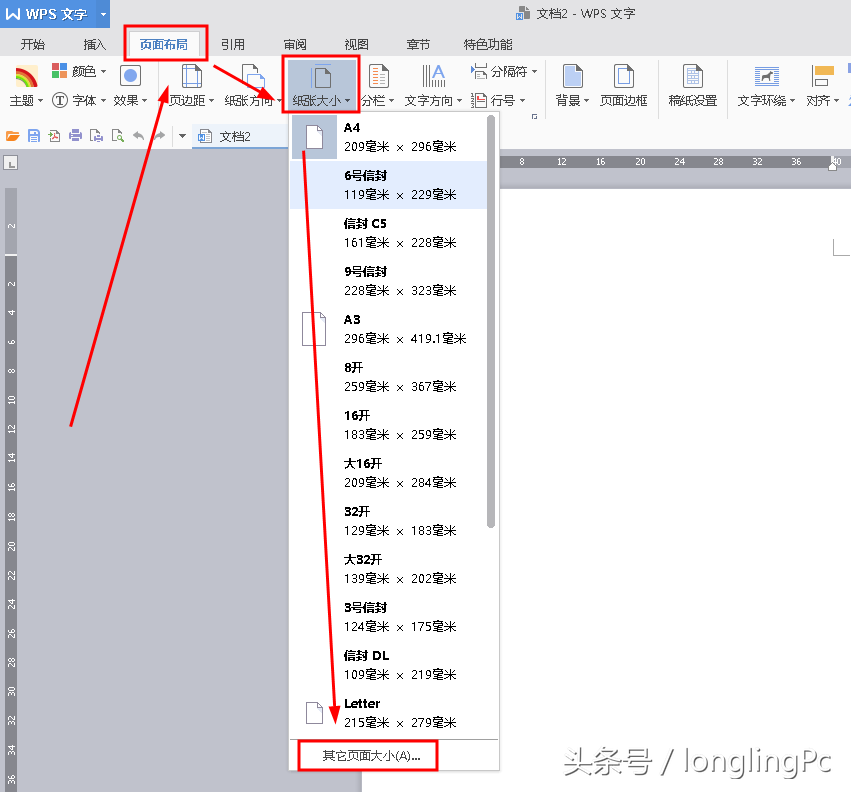Open the 颜色 color scheme option

[79, 71]
